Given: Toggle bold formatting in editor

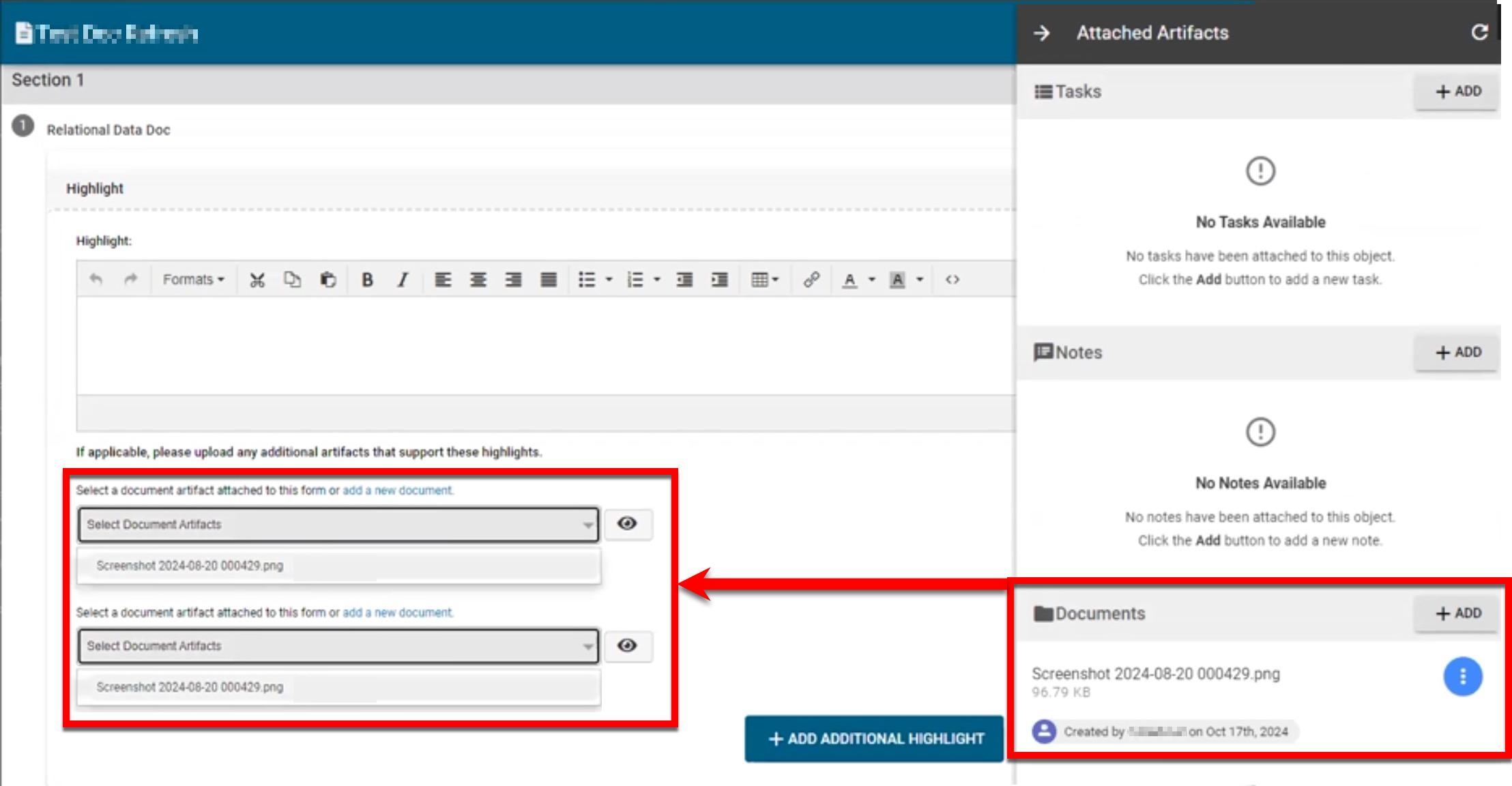Looking at the screenshot, I should coord(367,280).
